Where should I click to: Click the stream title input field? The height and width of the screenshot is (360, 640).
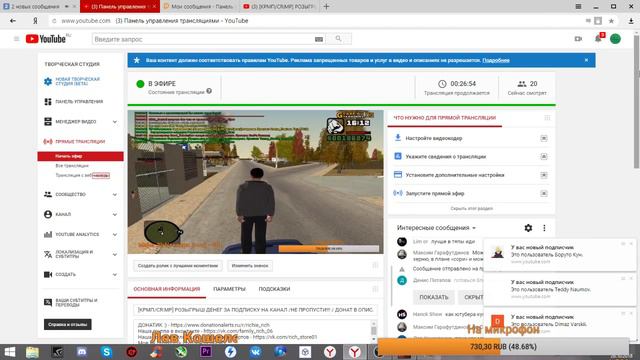256,310
